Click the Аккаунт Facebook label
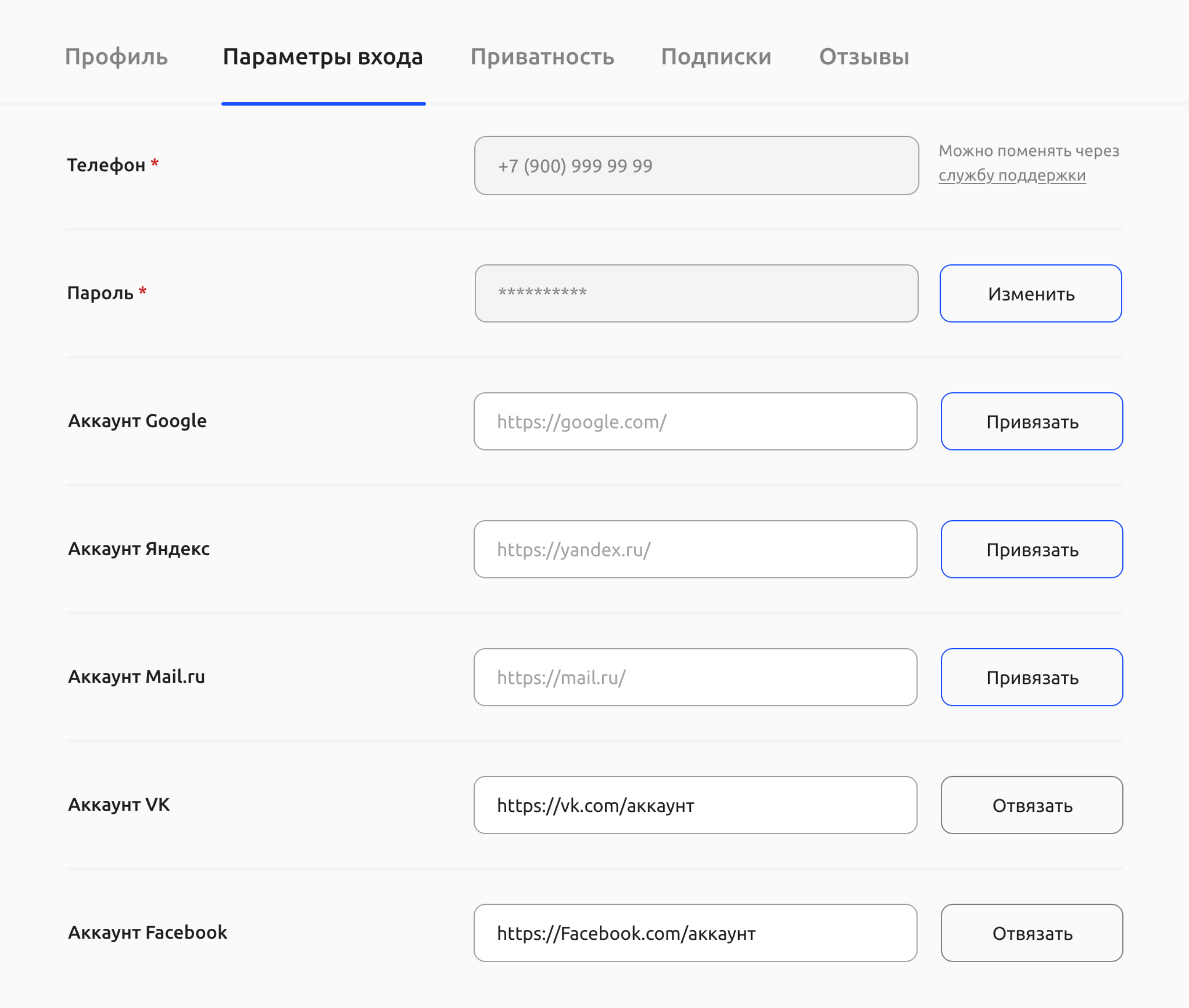The image size is (1189, 1008). pyautogui.click(x=147, y=933)
